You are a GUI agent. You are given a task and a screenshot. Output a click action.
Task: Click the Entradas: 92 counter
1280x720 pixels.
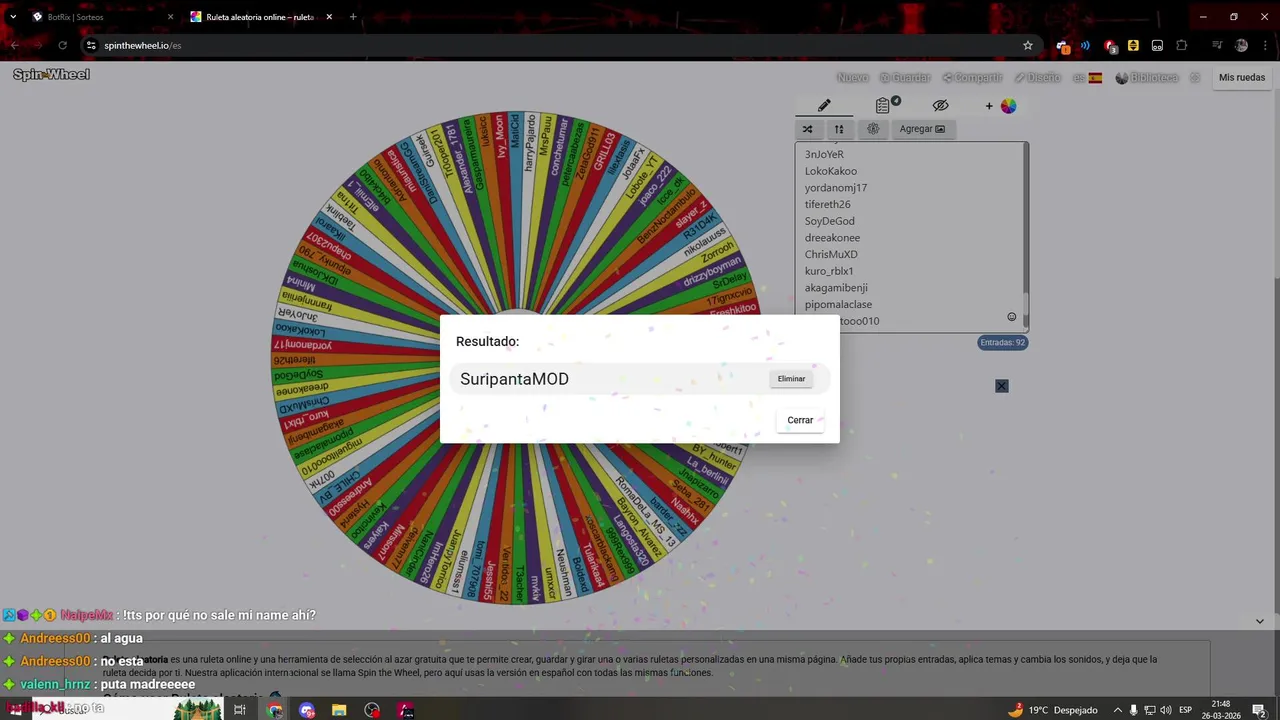click(1002, 342)
